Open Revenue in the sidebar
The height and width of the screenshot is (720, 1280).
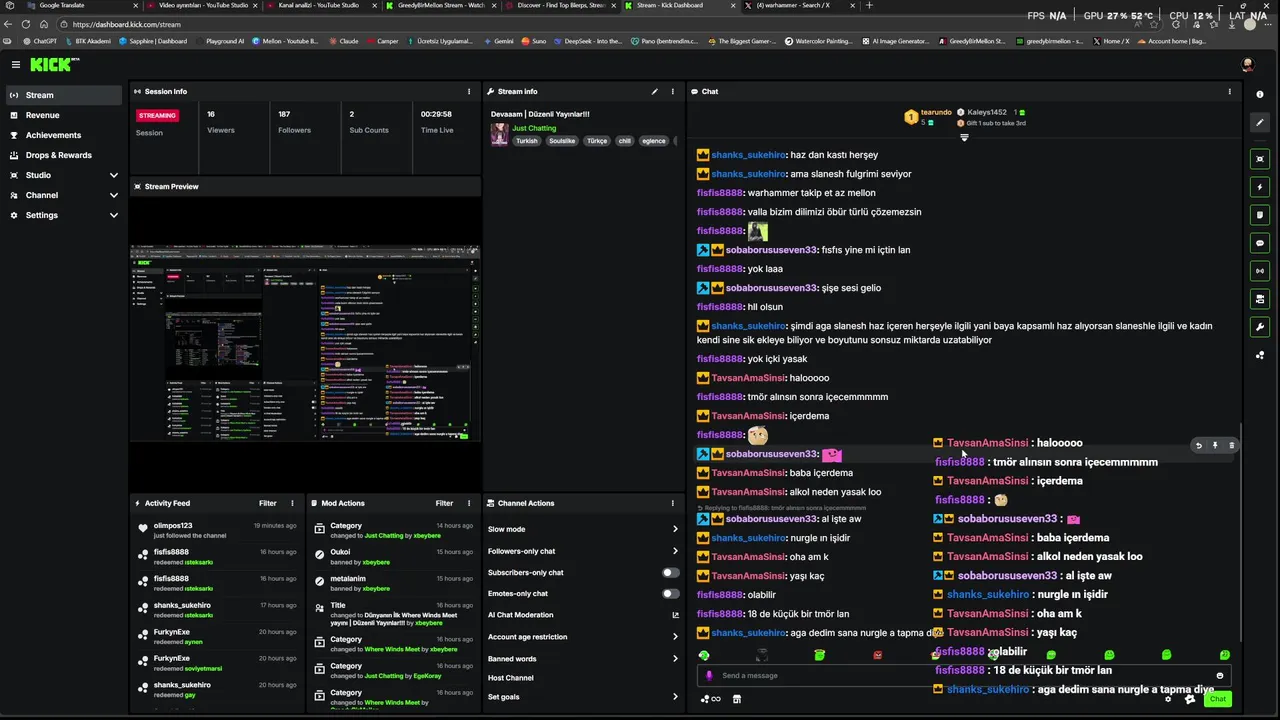(64, 115)
